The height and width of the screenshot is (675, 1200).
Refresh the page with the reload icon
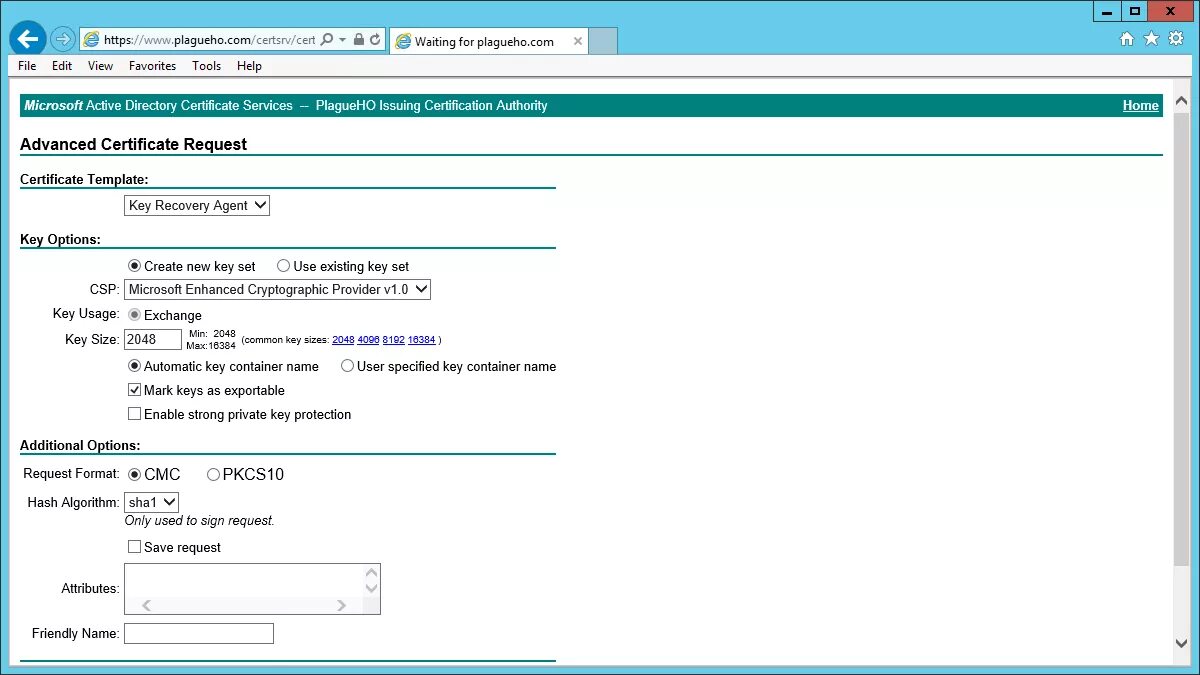point(375,40)
